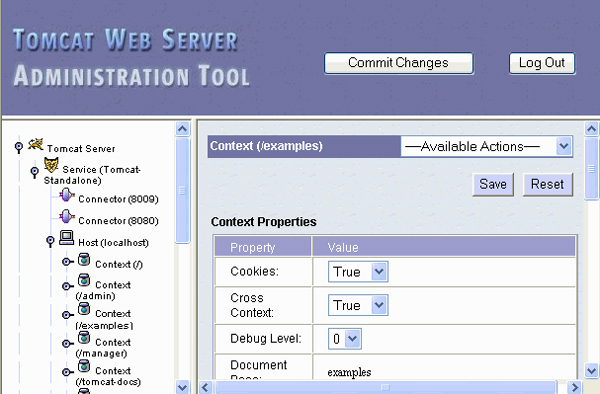Select Connector (8009) label in tree

118,199
